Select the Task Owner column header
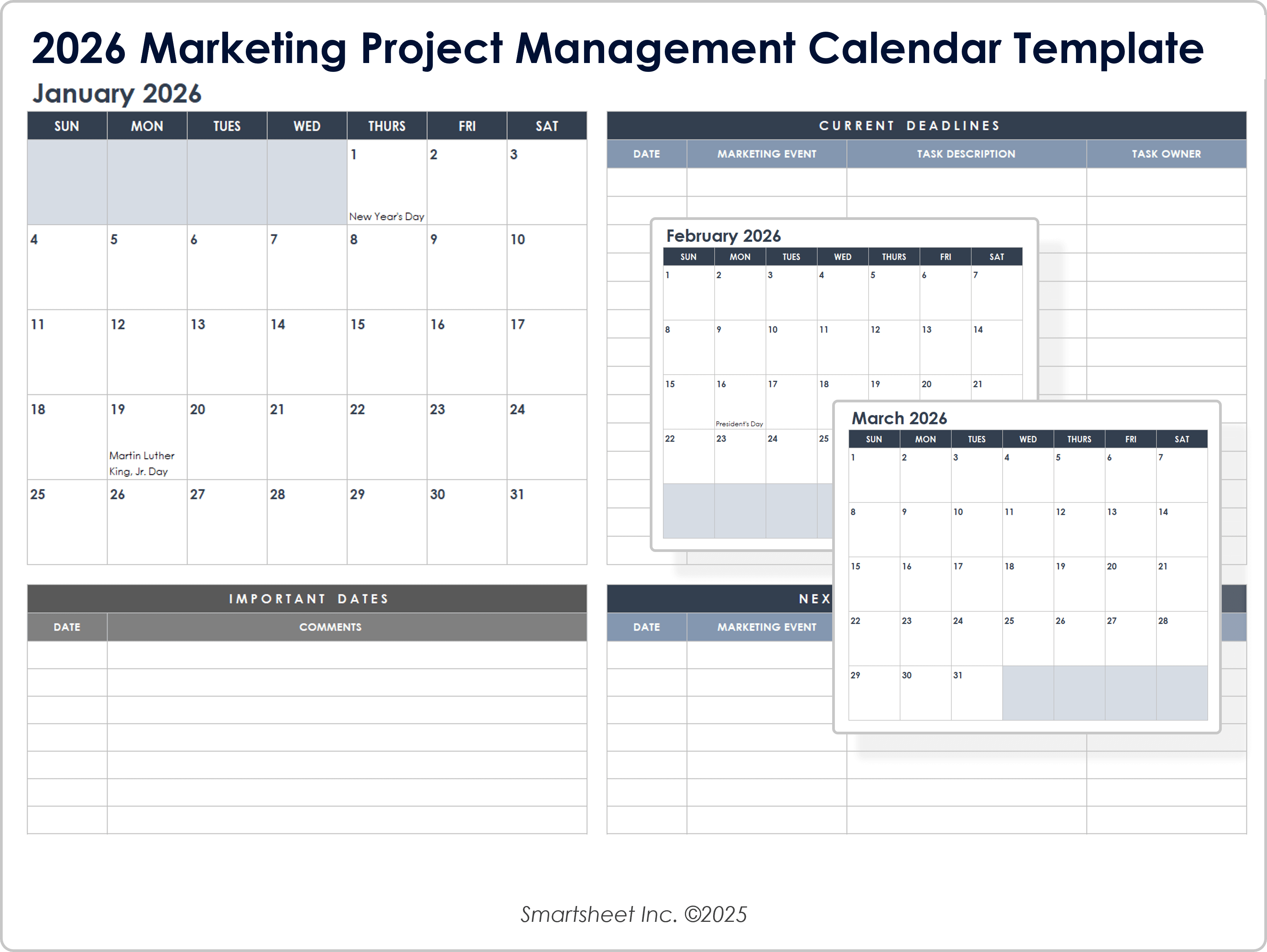The width and height of the screenshot is (1267, 952). click(1166, 154)
